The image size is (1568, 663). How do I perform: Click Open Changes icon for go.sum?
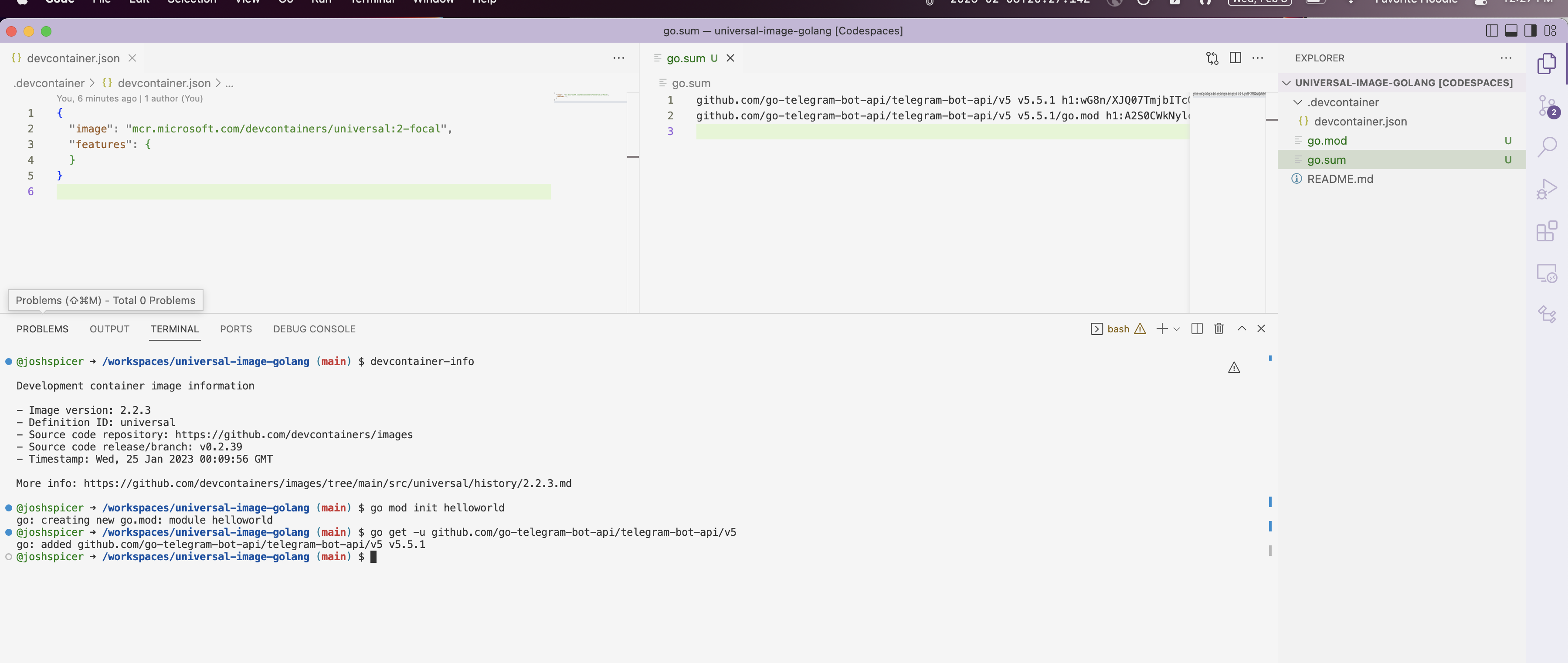click(1212, 58)
